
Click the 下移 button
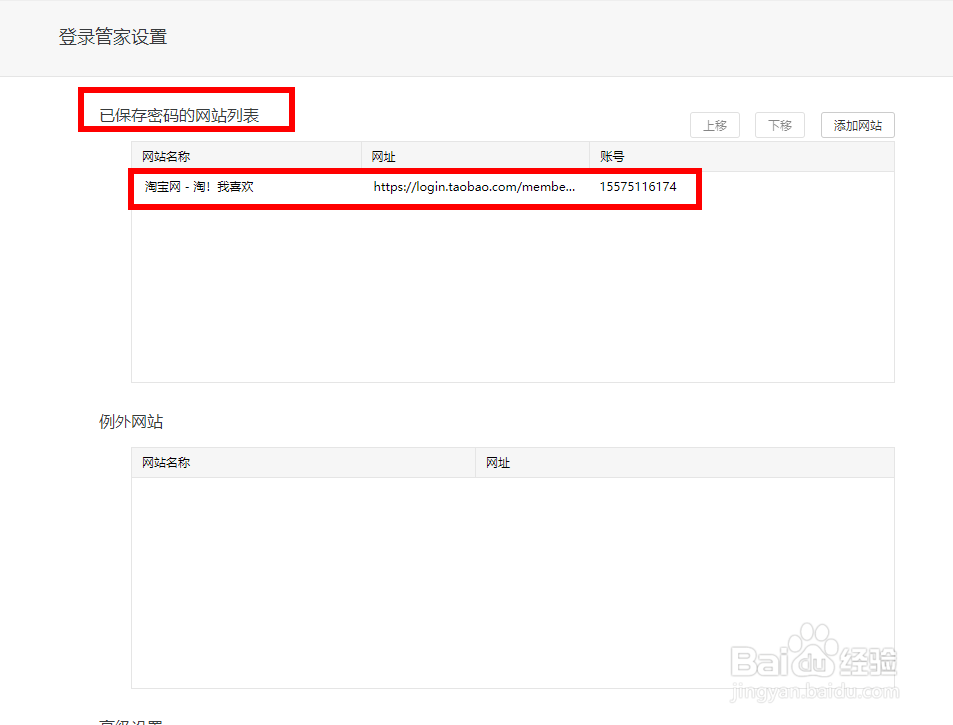tap(780, 125)
